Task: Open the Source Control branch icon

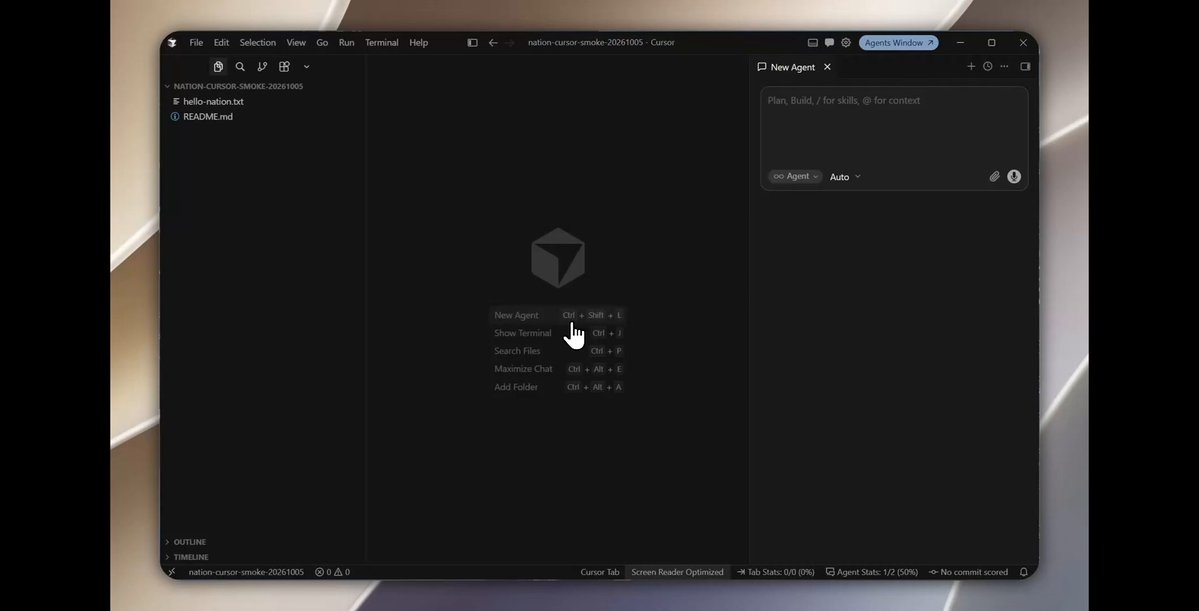Action: [262, 67]
